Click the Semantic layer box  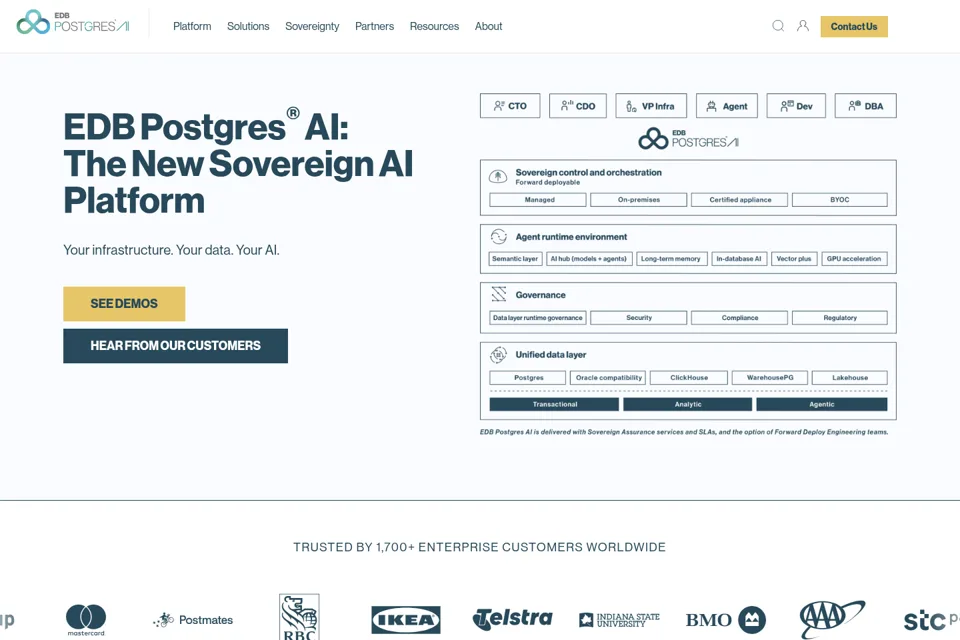coord(516,259)
